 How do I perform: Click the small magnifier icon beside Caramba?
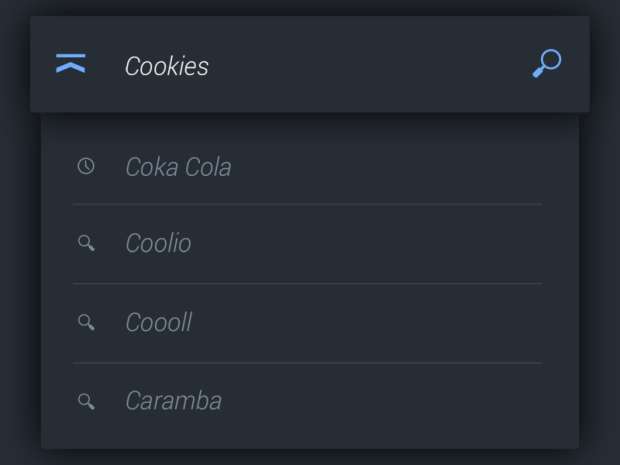coord(86,401)
